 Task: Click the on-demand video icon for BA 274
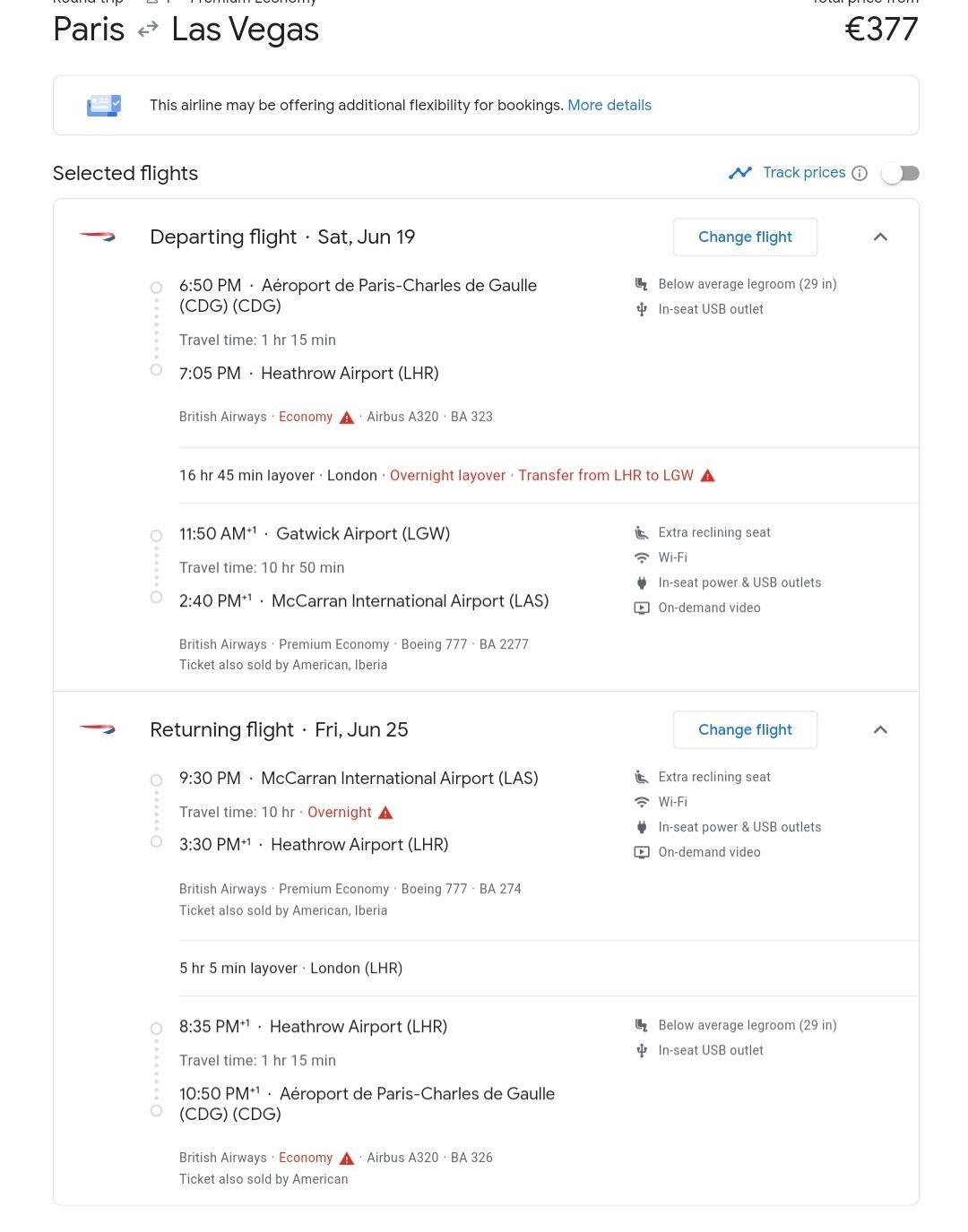[x=641, y=852]
